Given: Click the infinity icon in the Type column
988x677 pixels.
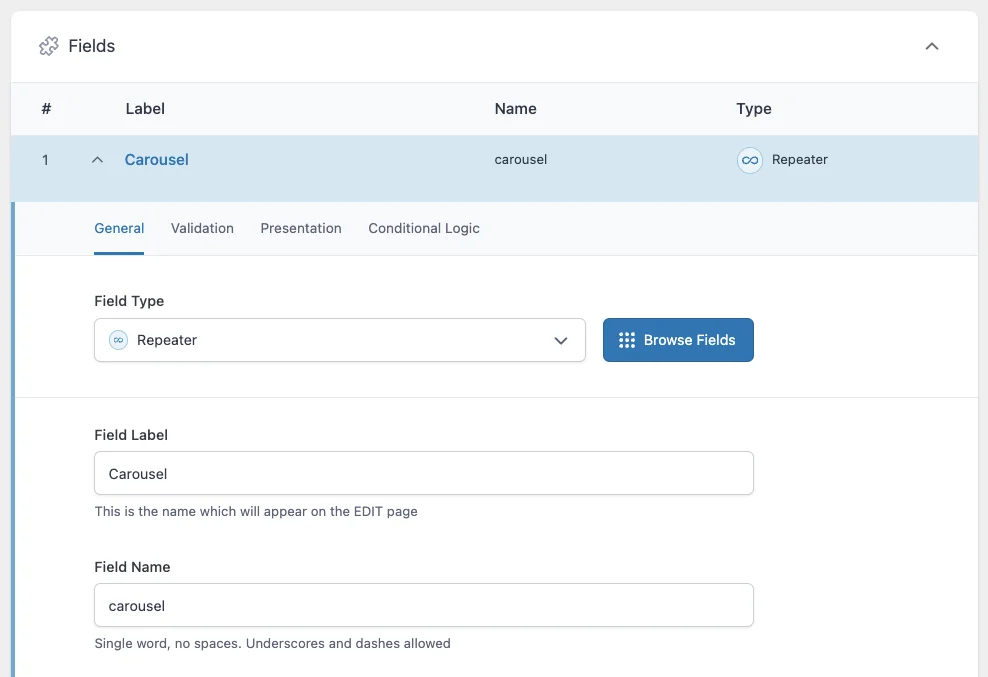Looking at the screenshot, I should tap(749, 160).
